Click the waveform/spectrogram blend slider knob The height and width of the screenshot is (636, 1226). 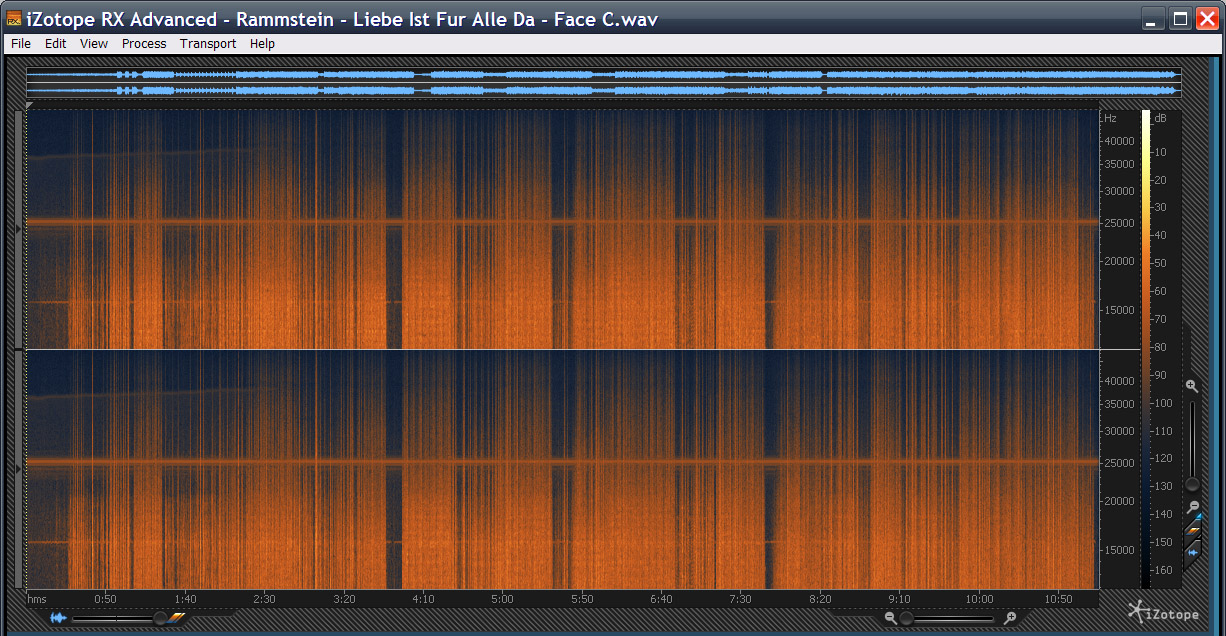pos(159,618)
